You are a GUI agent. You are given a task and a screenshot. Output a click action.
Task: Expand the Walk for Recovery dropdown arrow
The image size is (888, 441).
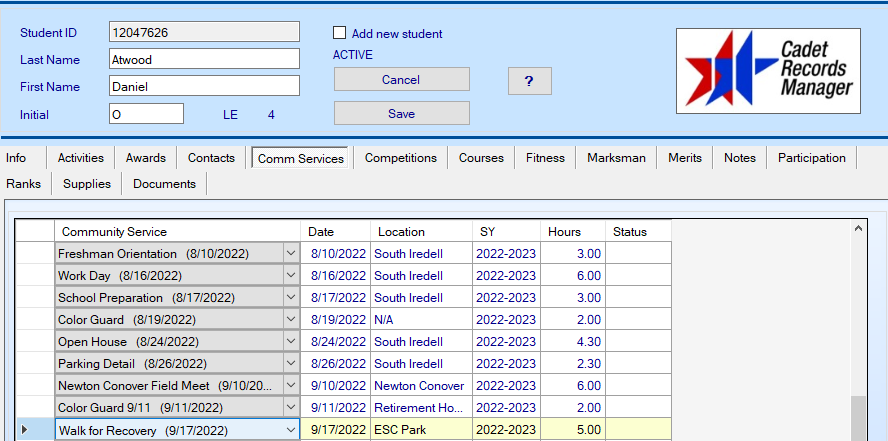(x=291, y=430)
